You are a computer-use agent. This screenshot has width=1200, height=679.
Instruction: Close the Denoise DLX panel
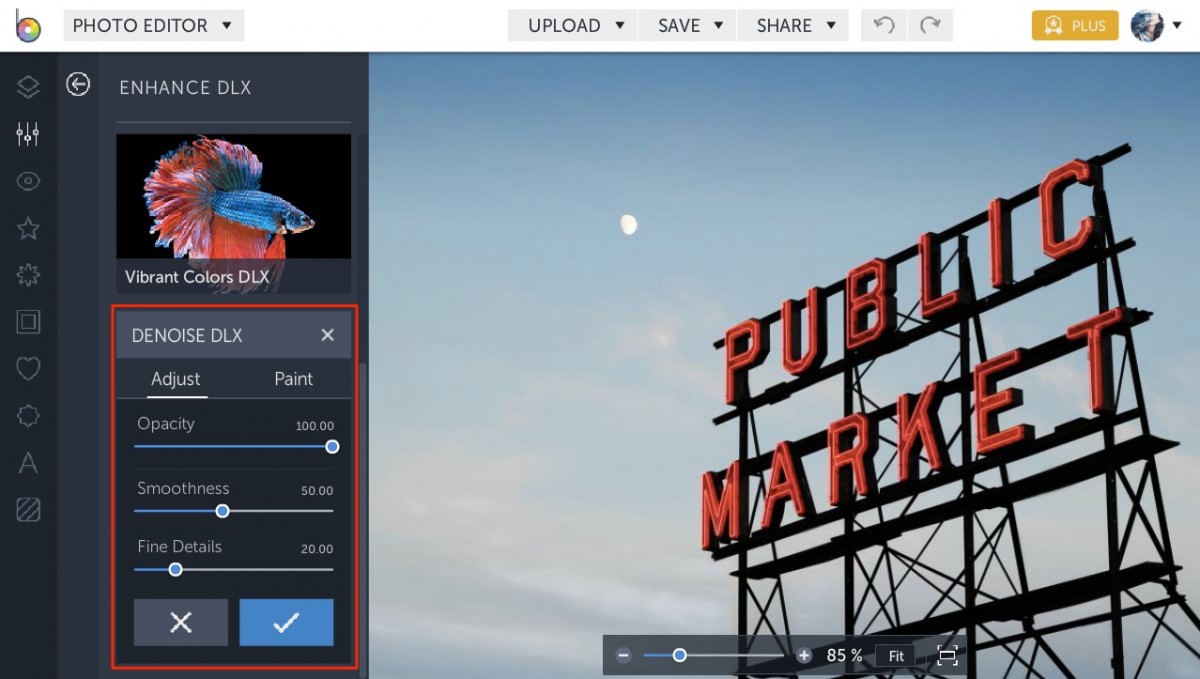327,335
